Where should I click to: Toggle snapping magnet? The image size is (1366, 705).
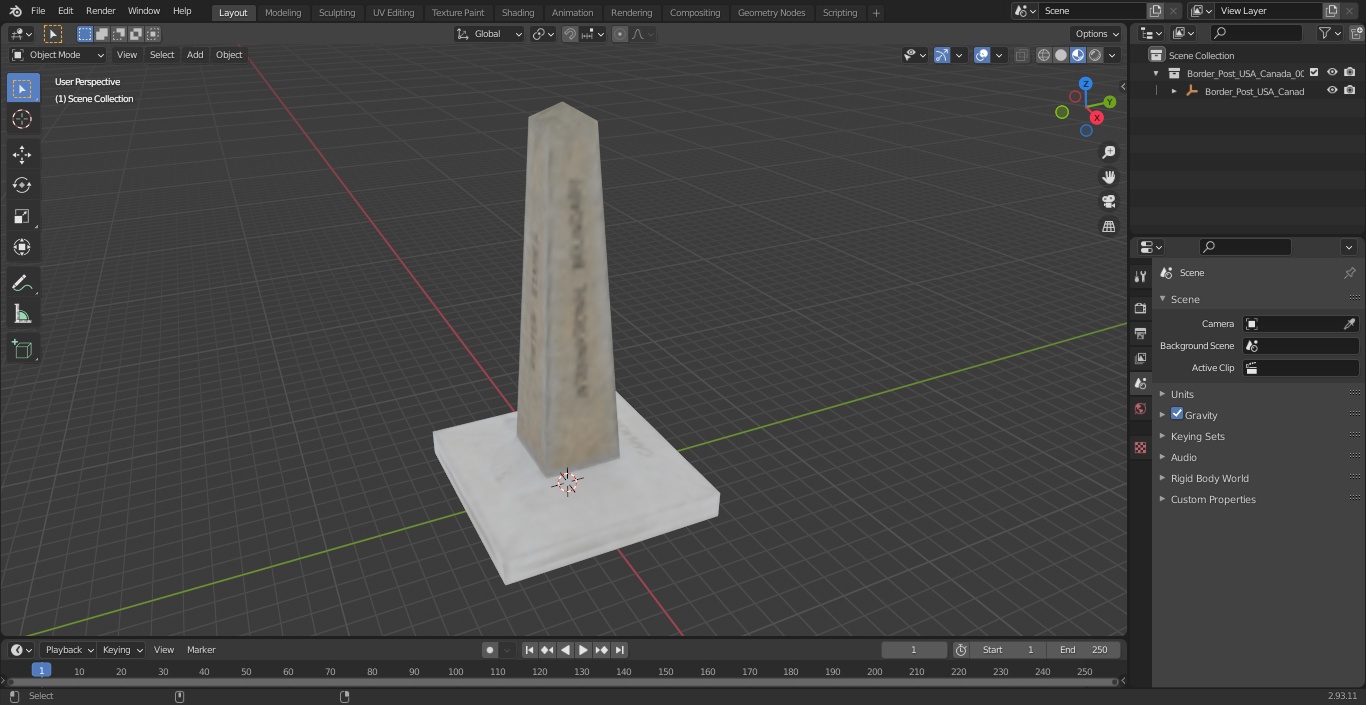pyautogui.click(x=569, y=34)
